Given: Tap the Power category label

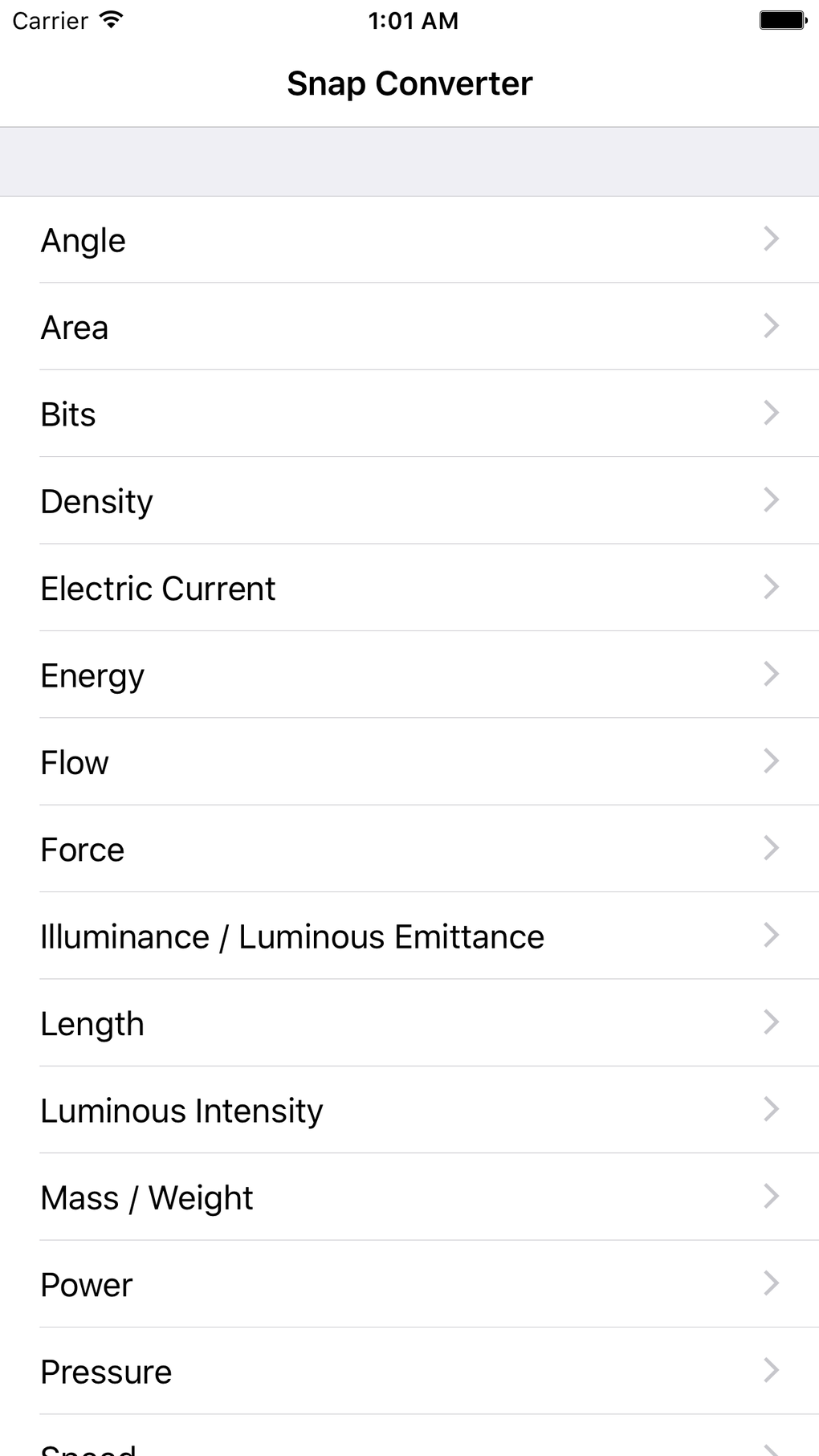Looking at the screenshot, I should click(87, 1285).
